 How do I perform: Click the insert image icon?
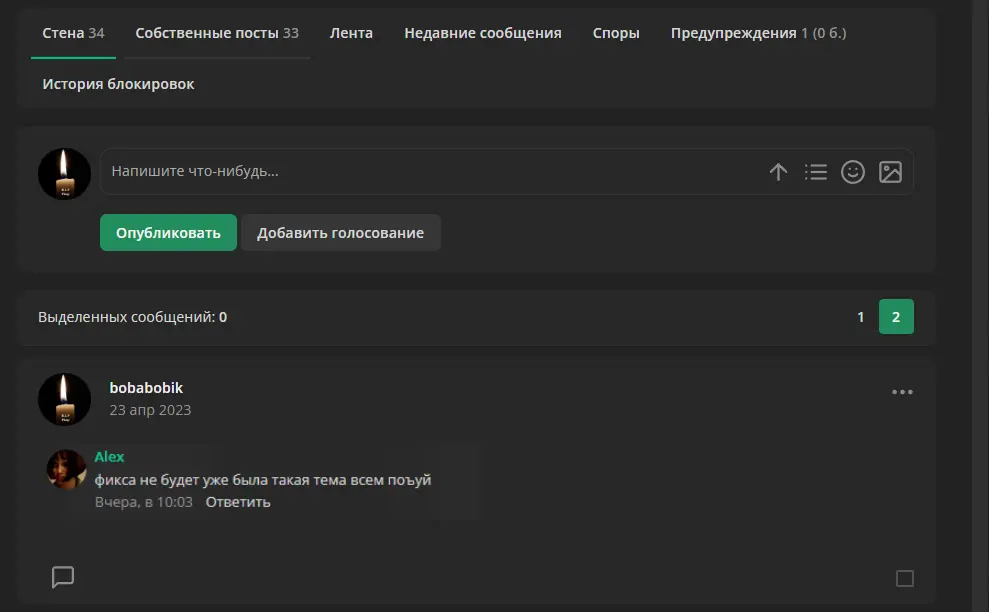pos(890,172)
